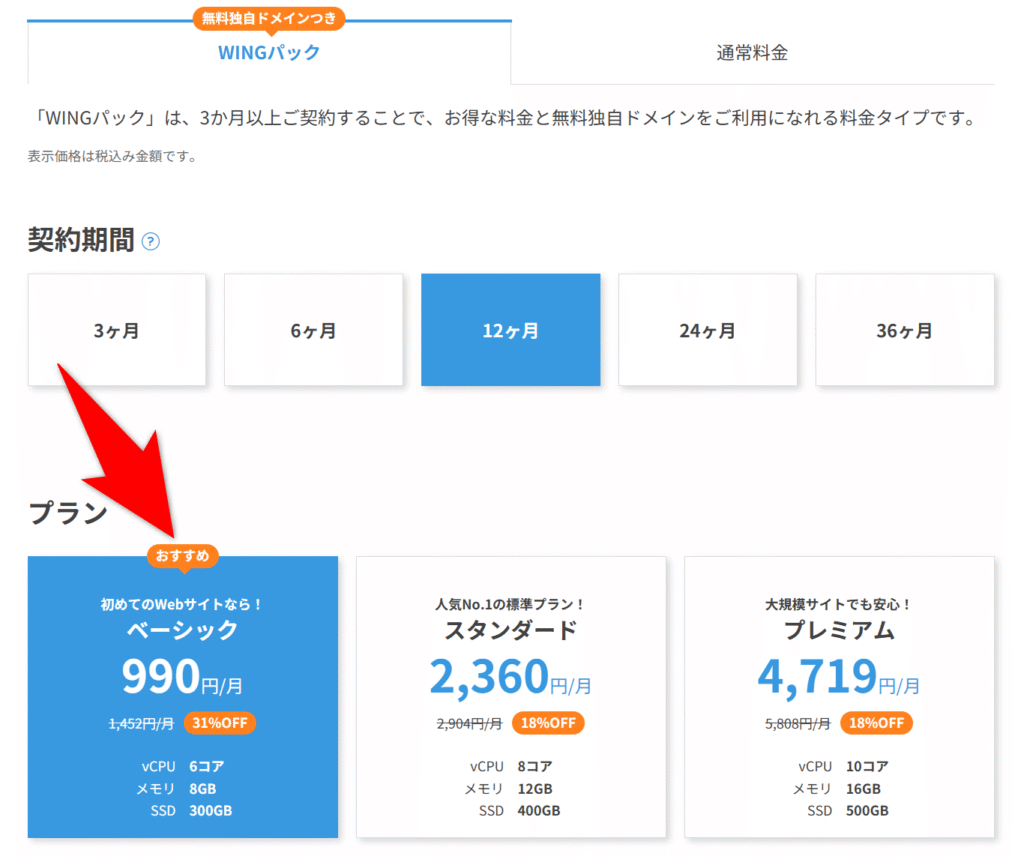Screen dimensions: 1024x856
Task: Click the 無料独自ドメインつき badge
Action: point(269,18)
